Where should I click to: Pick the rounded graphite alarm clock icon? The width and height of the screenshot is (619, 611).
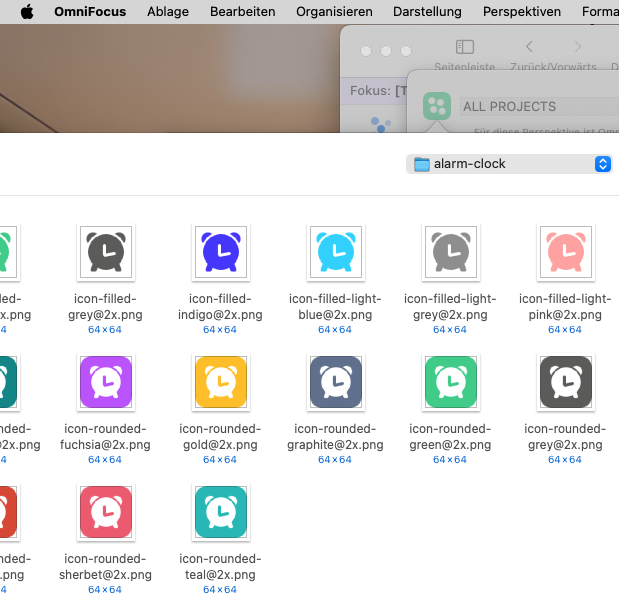coord(335,382)
